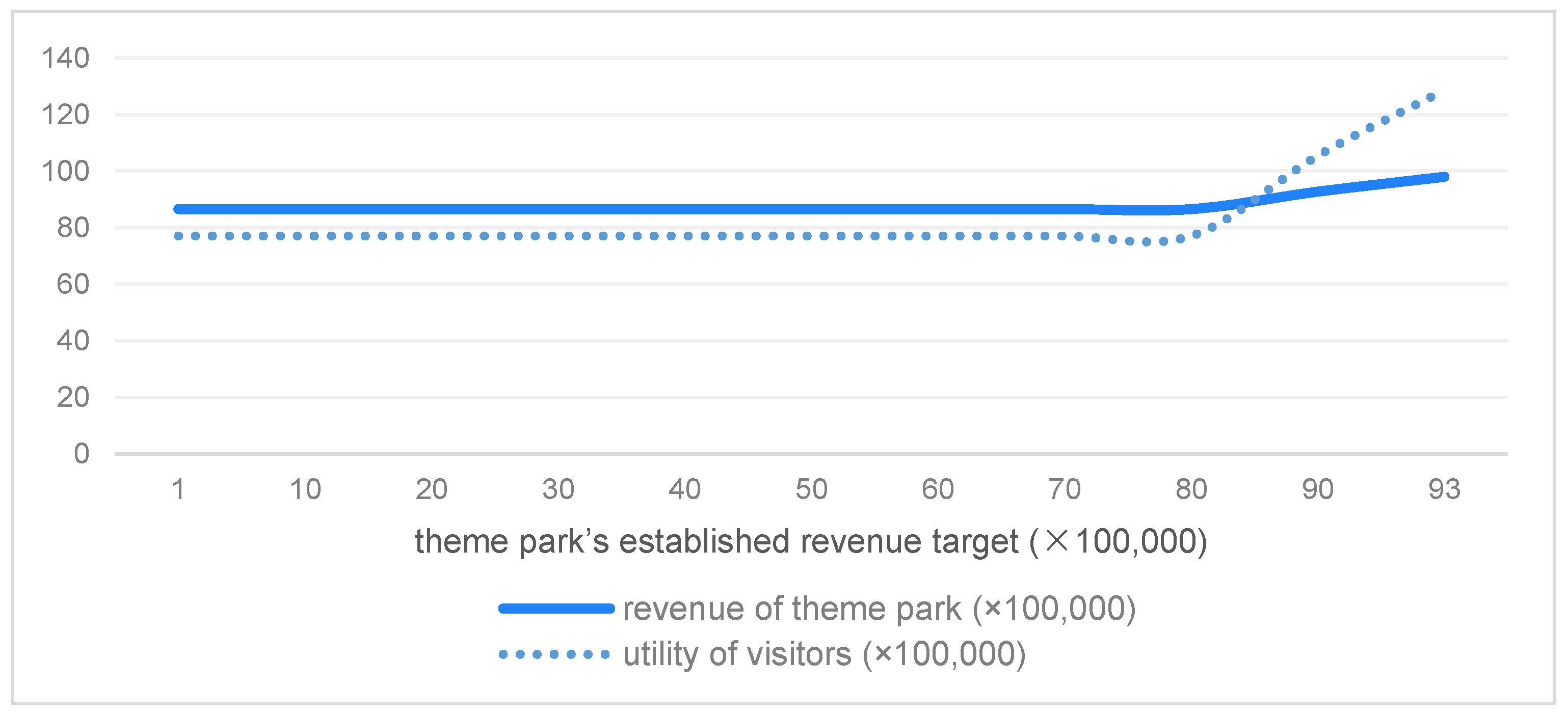Click the y-axis label 140
The height and width of the screenshot is (716, 1568).
(65, 59)
